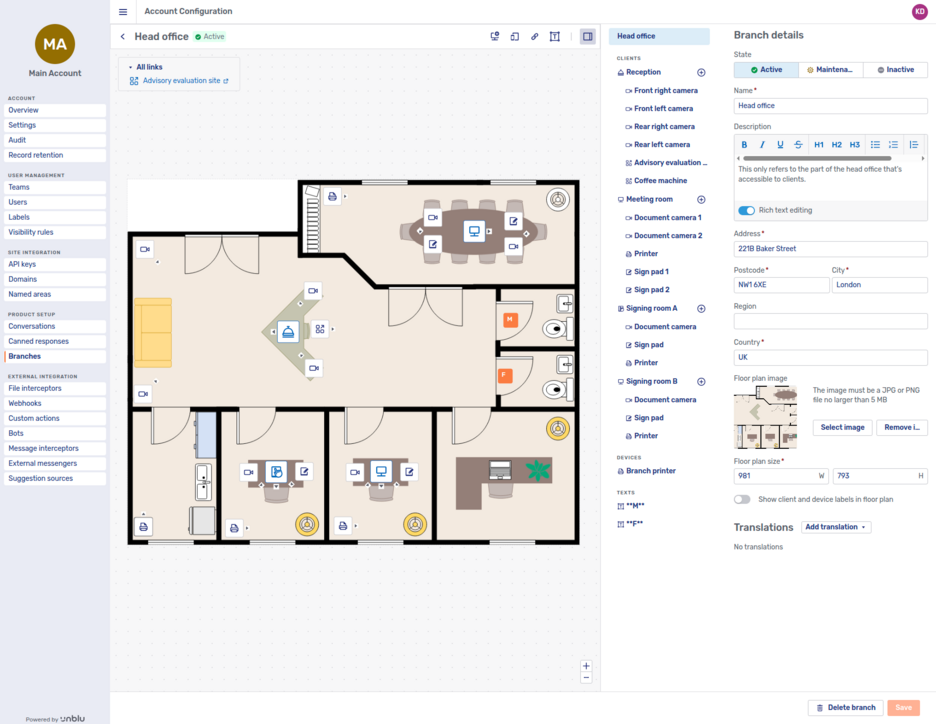Viewport: 936px width, 724px height.
Task: Click the Postcode input field
Action: (x=781, y=285)
